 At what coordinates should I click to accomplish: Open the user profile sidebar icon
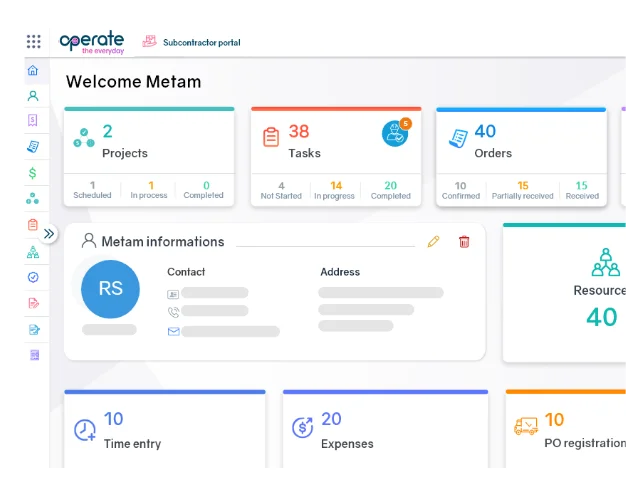pyautogui.click(x=33, y=96)
